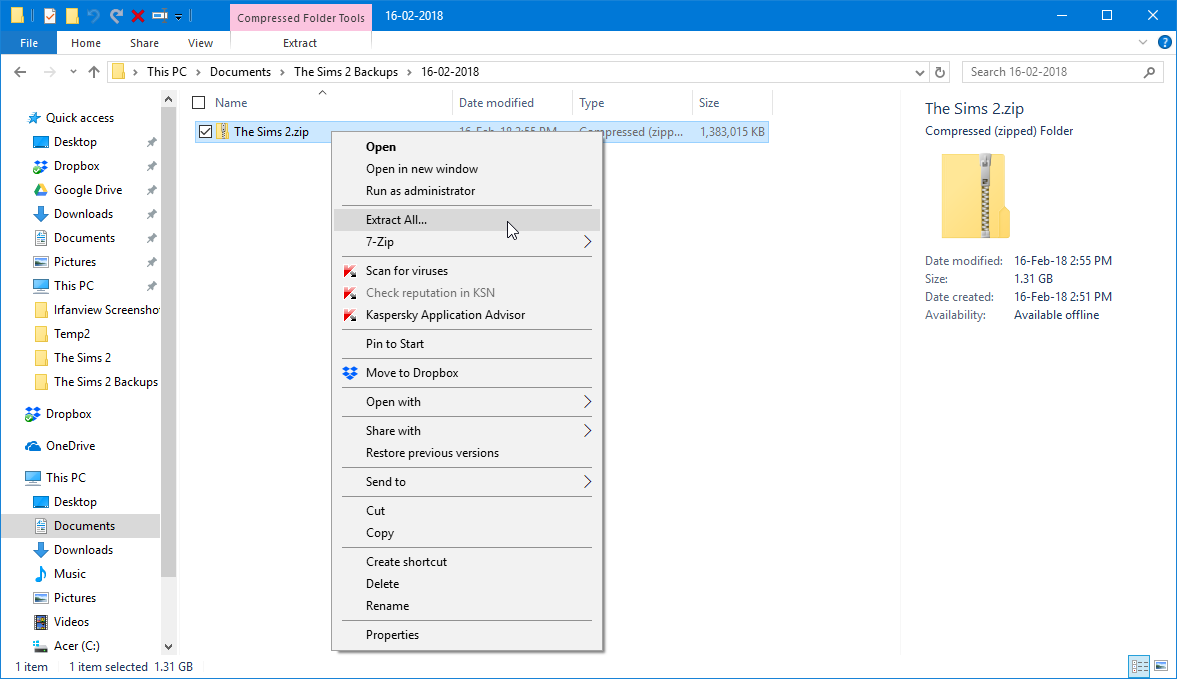Go back with the left arrow button
The image size is (1177, 679).
(20, 72)
